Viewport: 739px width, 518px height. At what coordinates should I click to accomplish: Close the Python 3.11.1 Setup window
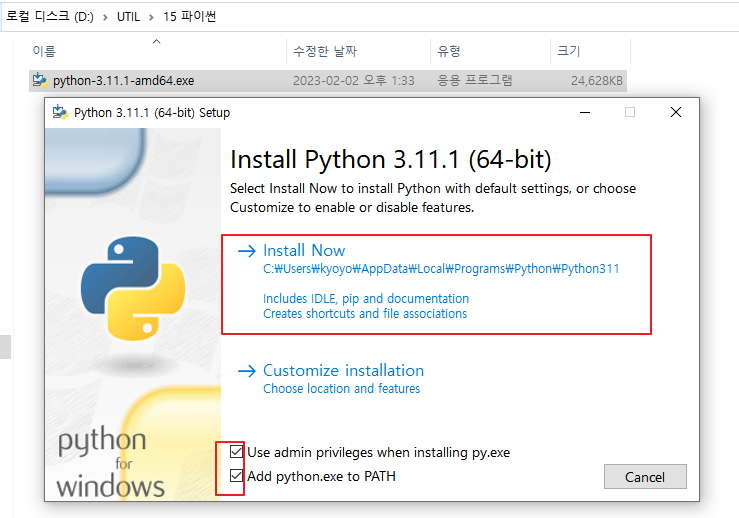[676, 112]
